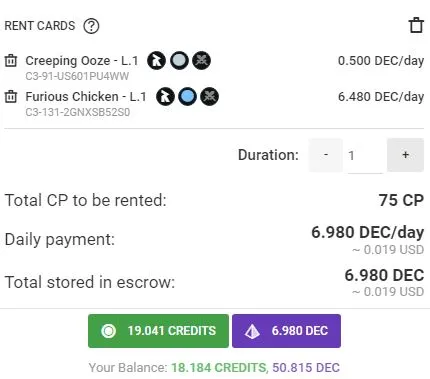Click the 6.480 DEC/day price
Screen dimensions: 430x379
click(381, 97)
